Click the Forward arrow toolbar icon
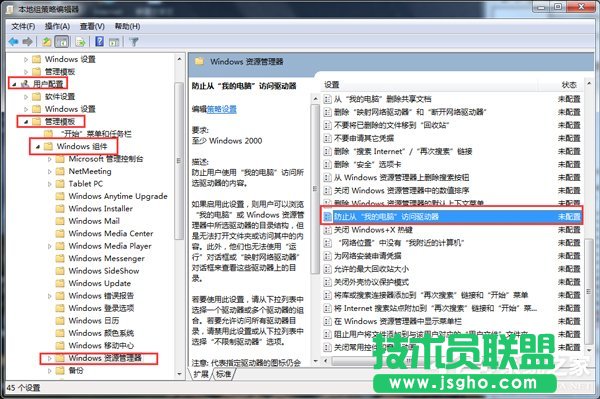The height and width of the screenshot is (399, 600). coord(28,42)
